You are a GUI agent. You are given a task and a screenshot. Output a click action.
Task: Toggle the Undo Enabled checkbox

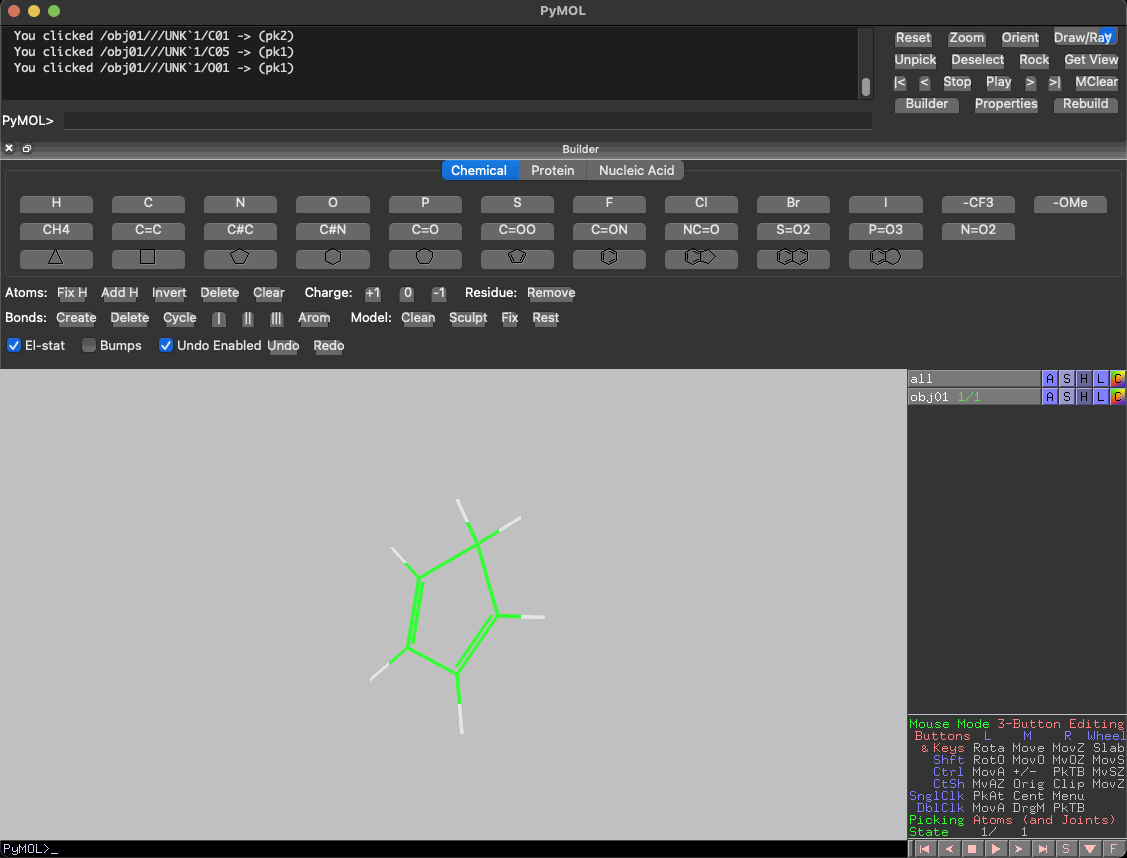pos(165,346)
